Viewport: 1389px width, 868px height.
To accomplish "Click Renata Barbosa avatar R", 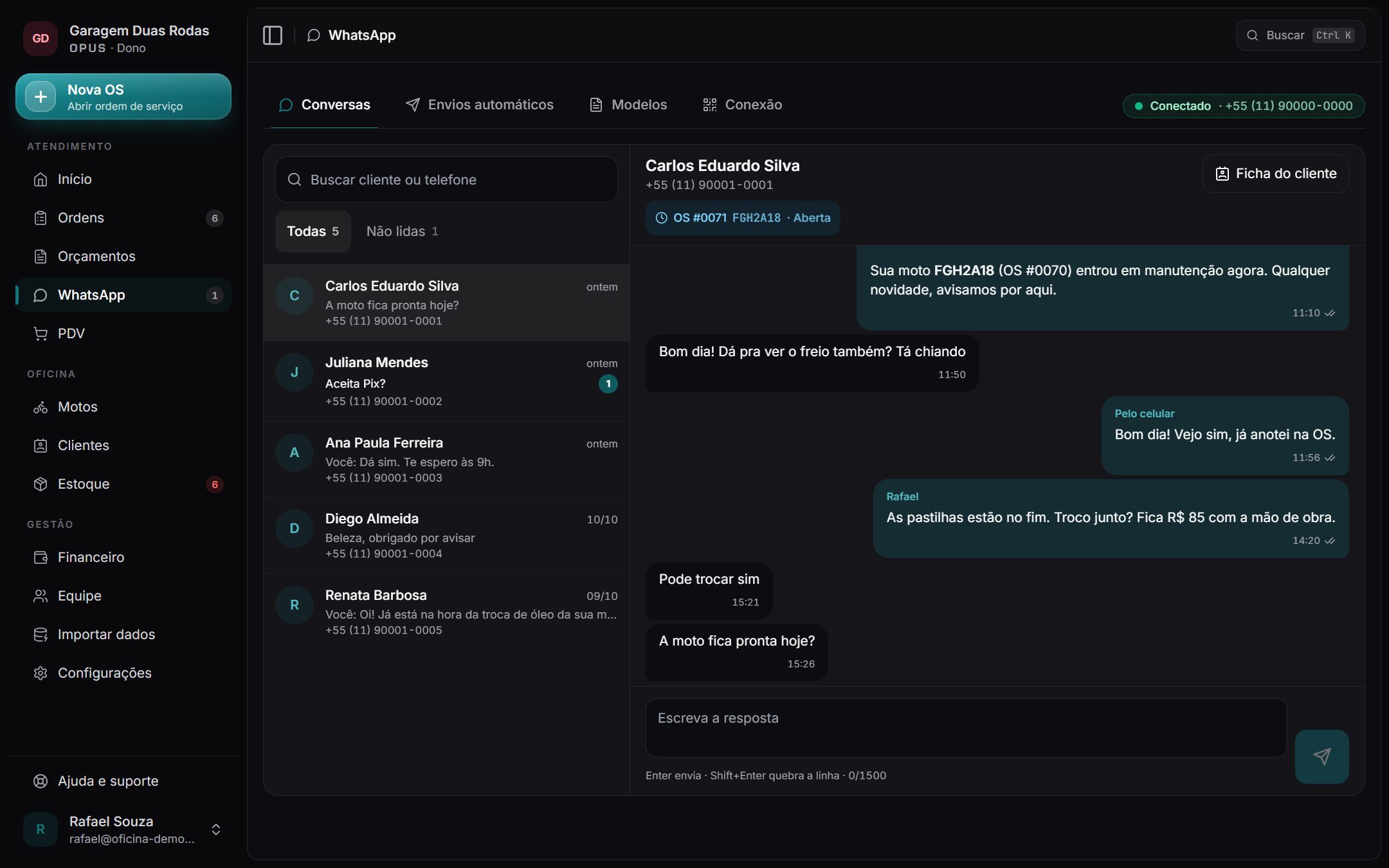I will (295, 605).
